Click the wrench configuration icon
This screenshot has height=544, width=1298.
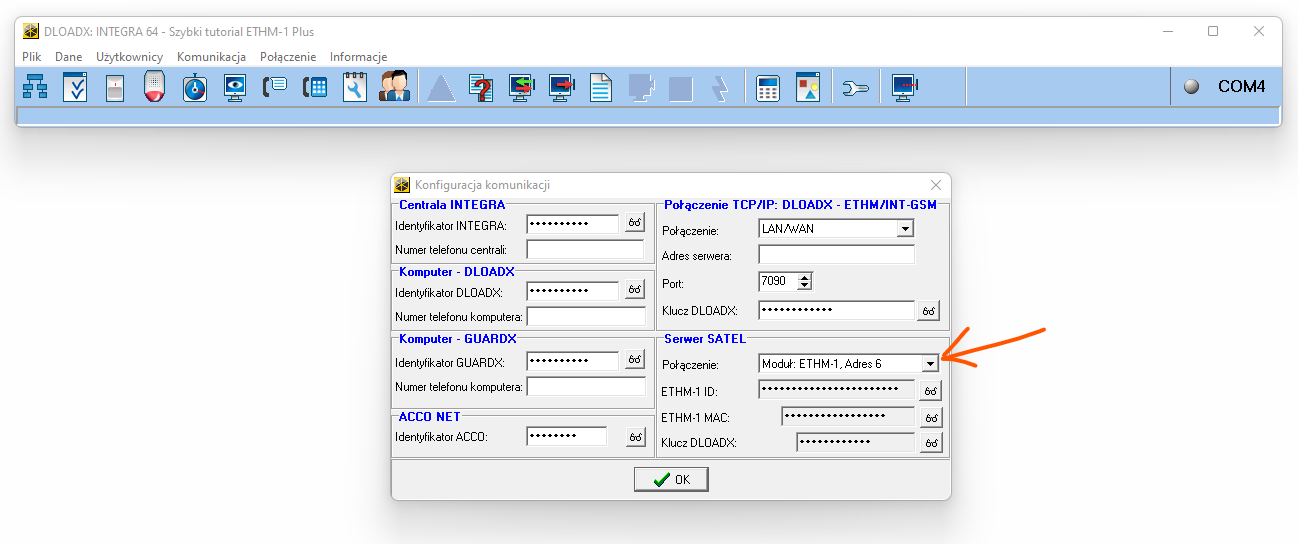[x=856, y=88]
